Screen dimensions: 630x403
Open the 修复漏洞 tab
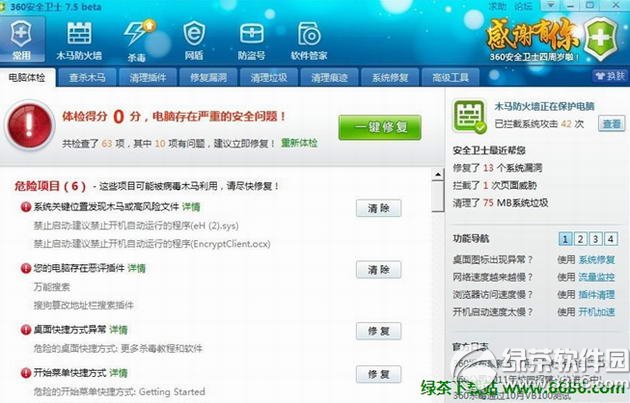pos(208,77)
